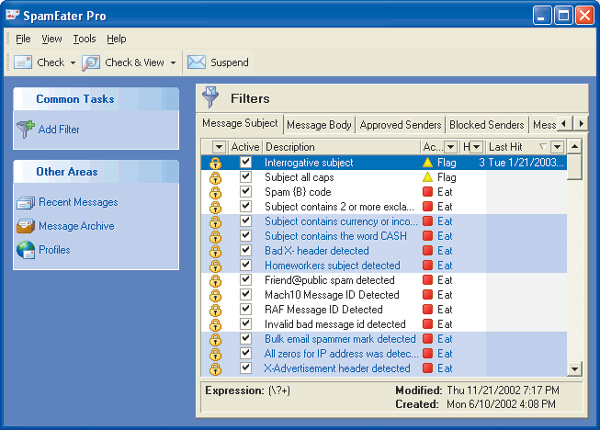Viewport: 600px width, 430px height.
Task: Click the Message Archive box icon
Action: click(x=26, y=226)
